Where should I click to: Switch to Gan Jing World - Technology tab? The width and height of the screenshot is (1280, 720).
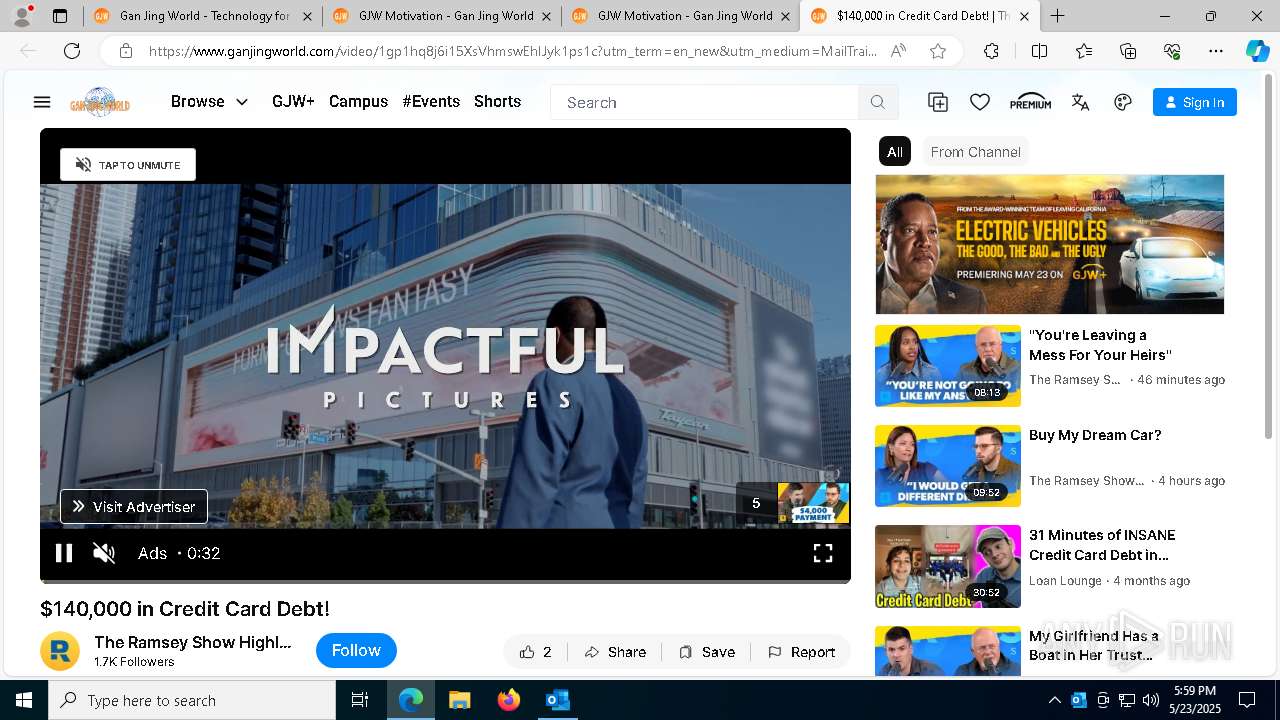pos(204,16)
